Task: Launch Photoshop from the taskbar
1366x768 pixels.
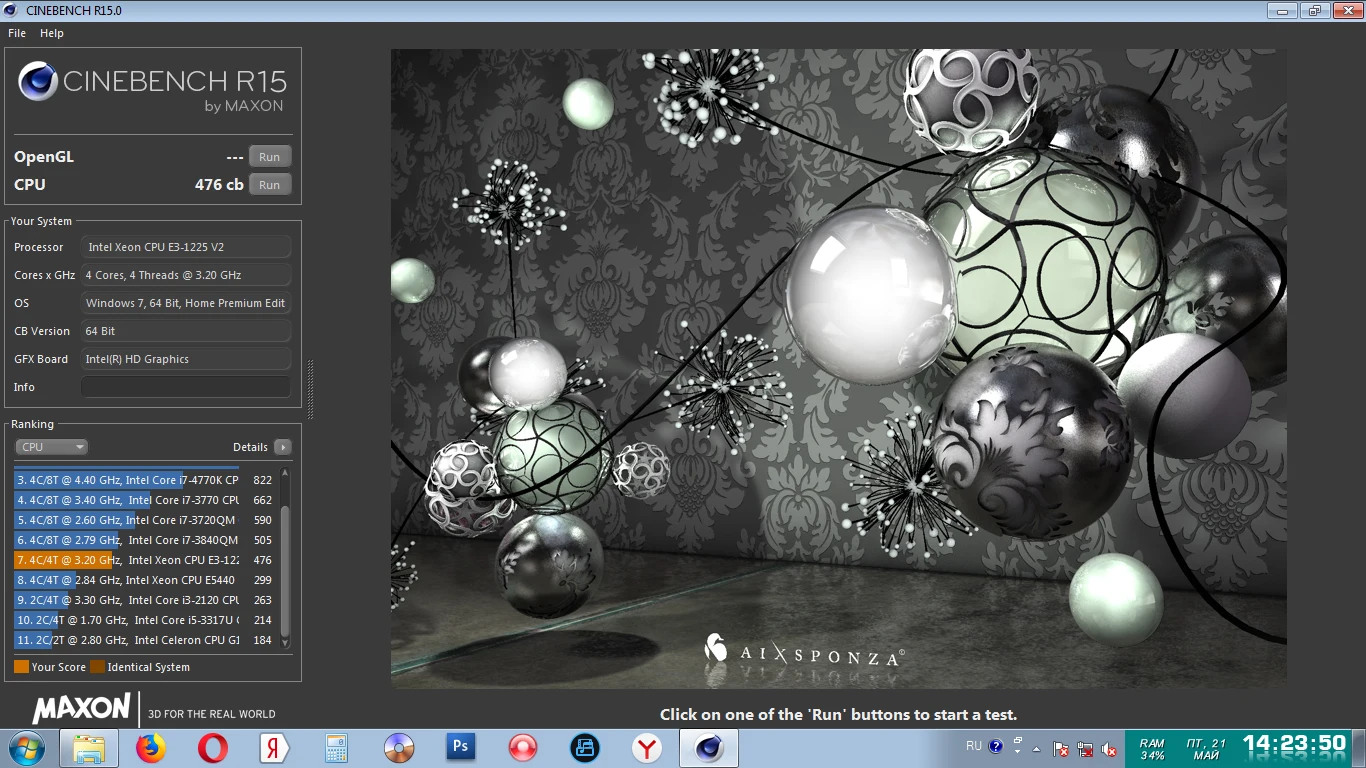Action: [x=461, y=746]
